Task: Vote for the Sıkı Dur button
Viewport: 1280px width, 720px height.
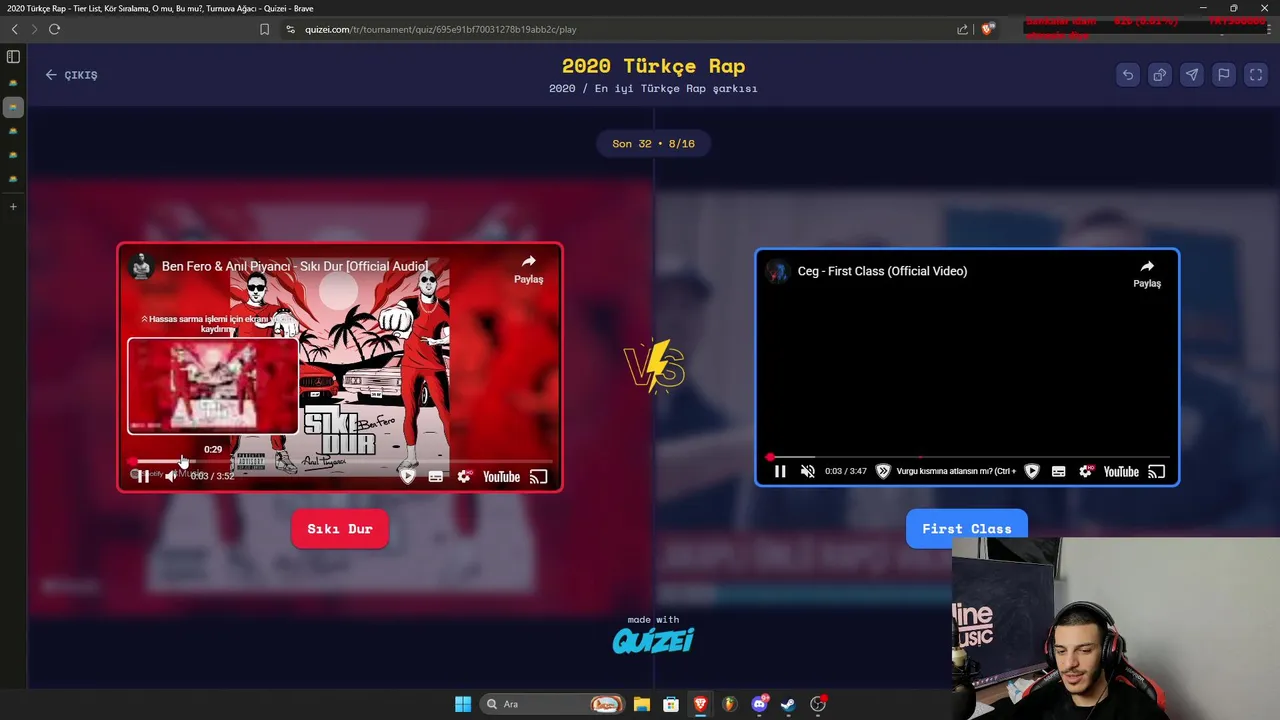Action: point(340,529)
